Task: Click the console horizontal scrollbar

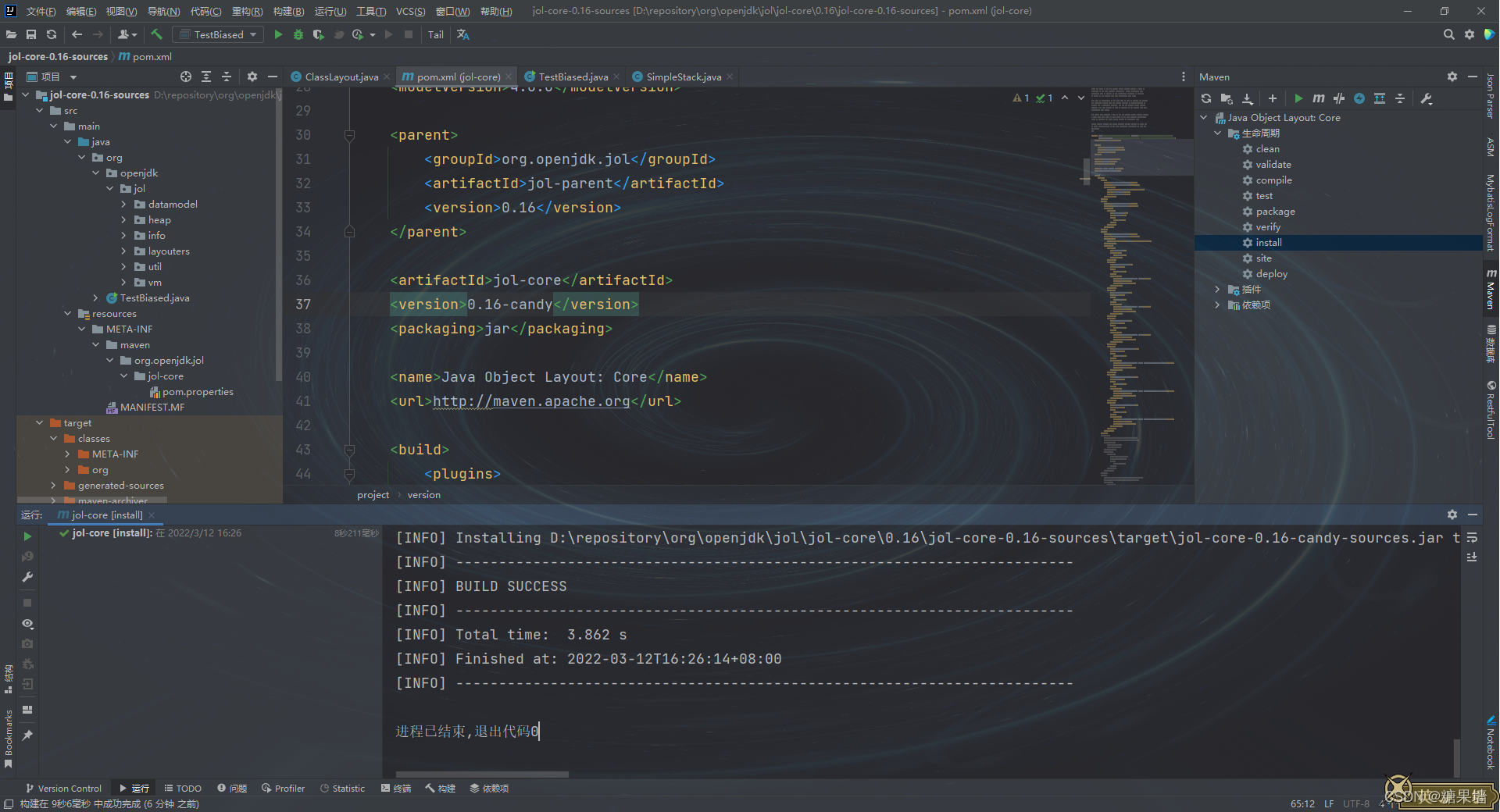Action: click(482, 775)
